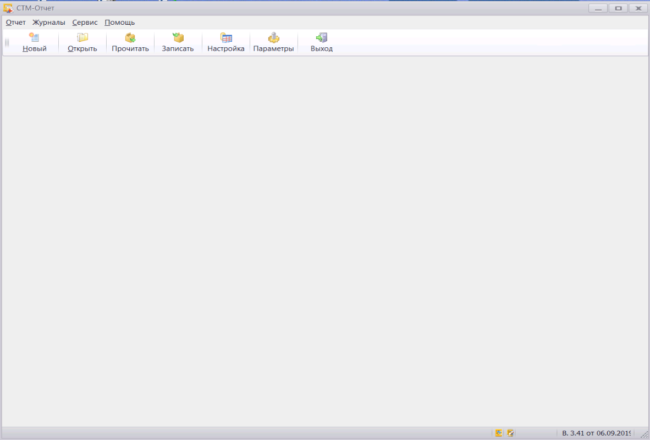Show the Помощь (Help) menu

(x=120, y=22)
